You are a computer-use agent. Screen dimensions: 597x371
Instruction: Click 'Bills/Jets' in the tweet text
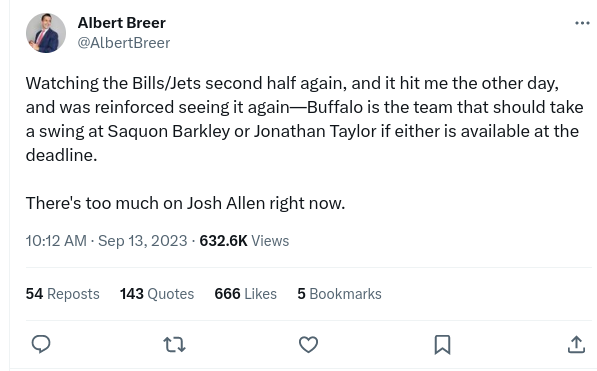tap(166, 83)
